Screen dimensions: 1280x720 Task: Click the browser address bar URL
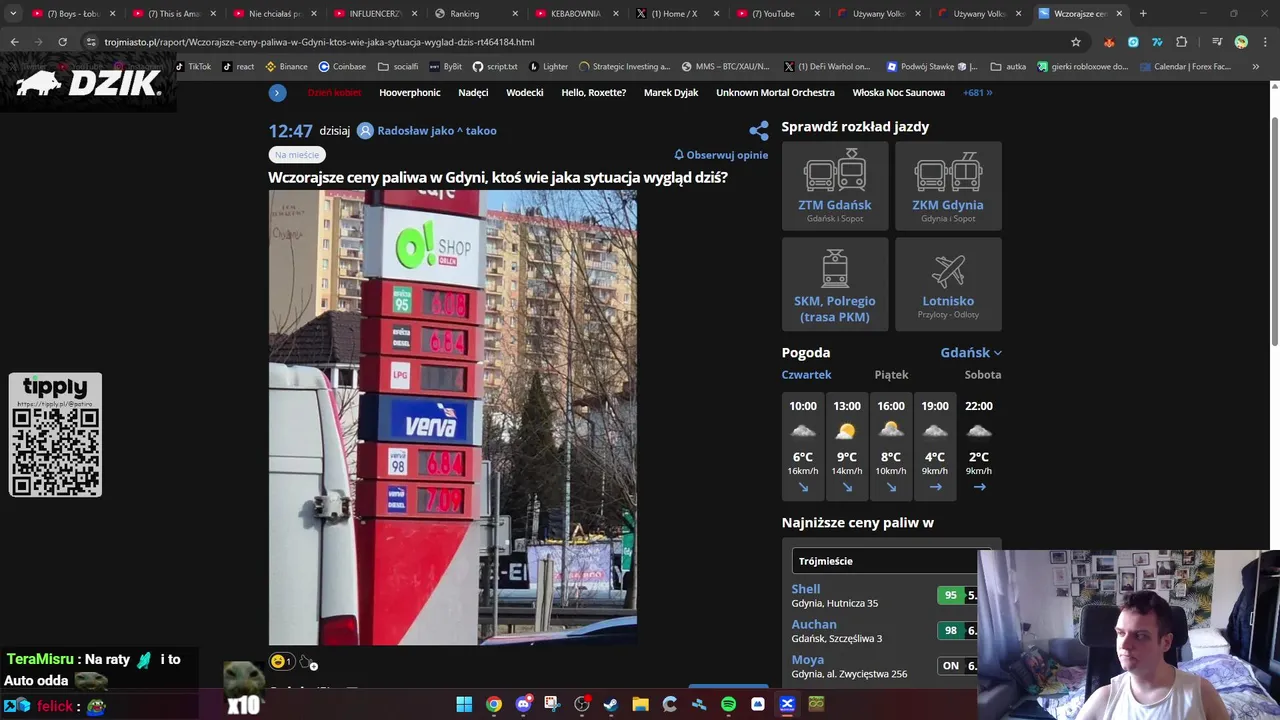tap(319, 42)
